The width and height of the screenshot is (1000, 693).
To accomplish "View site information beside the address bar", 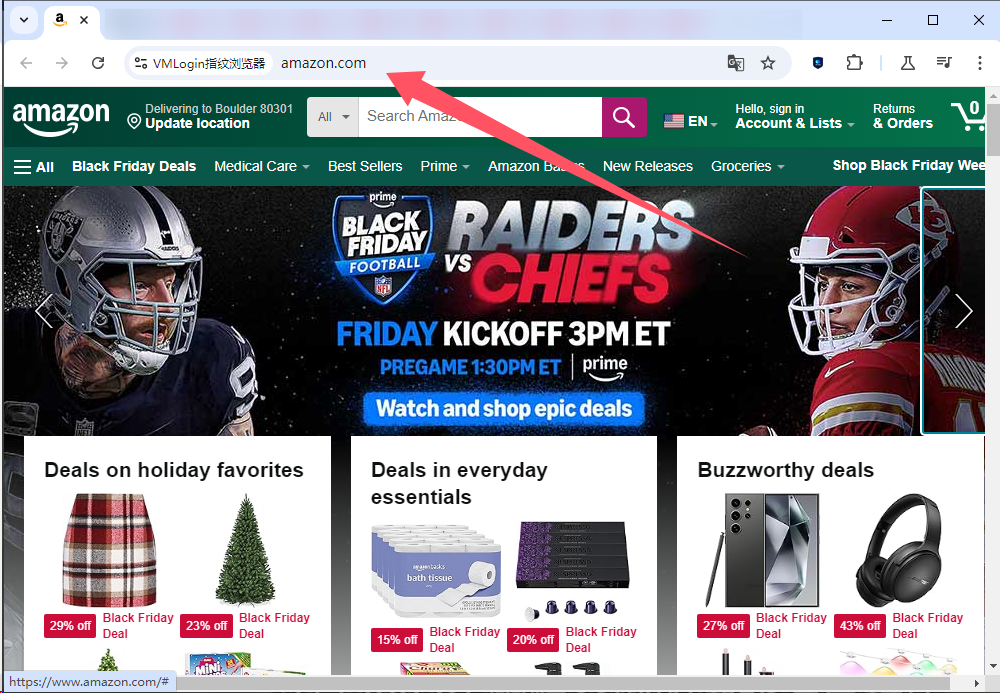I will pos(200,63).
